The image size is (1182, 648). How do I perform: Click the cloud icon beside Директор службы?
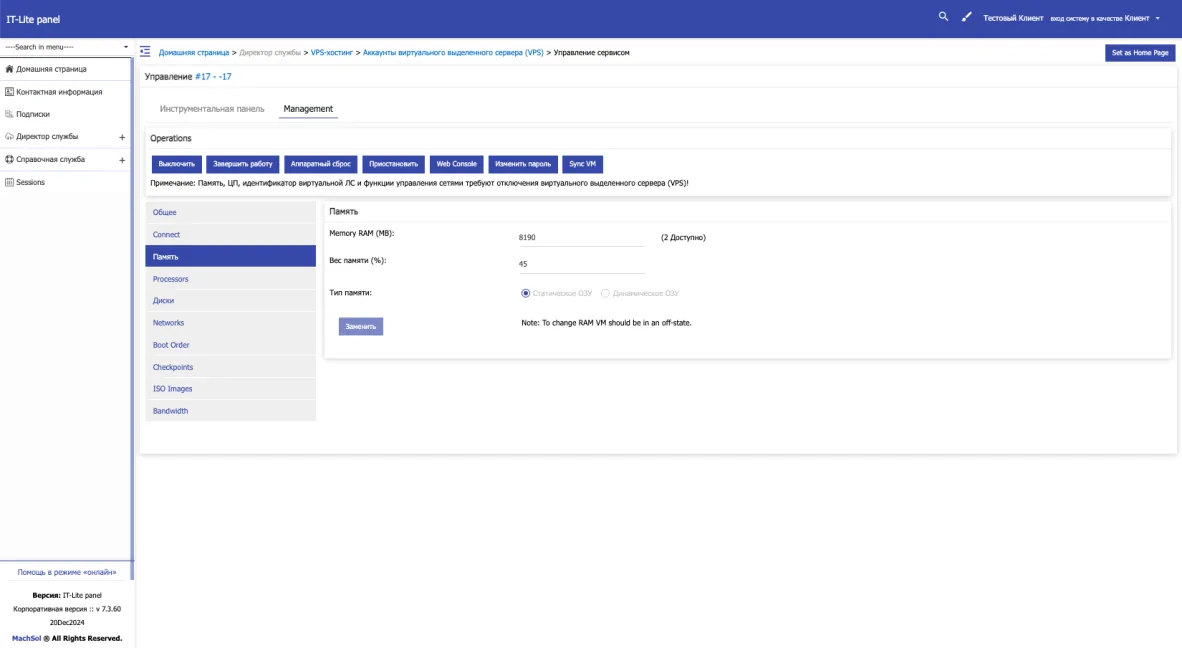[x=9, y=136]
